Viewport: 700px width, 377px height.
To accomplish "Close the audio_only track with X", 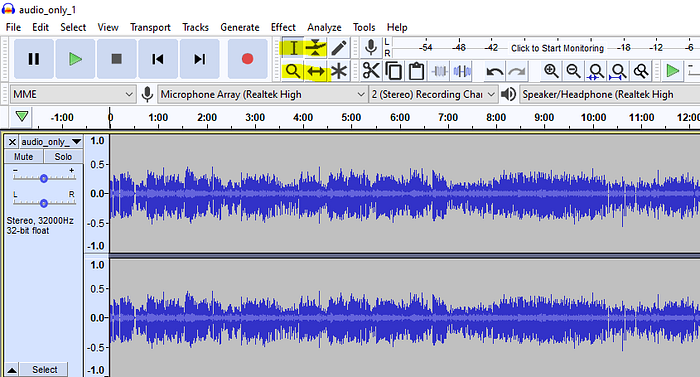I will pos(12,142).
